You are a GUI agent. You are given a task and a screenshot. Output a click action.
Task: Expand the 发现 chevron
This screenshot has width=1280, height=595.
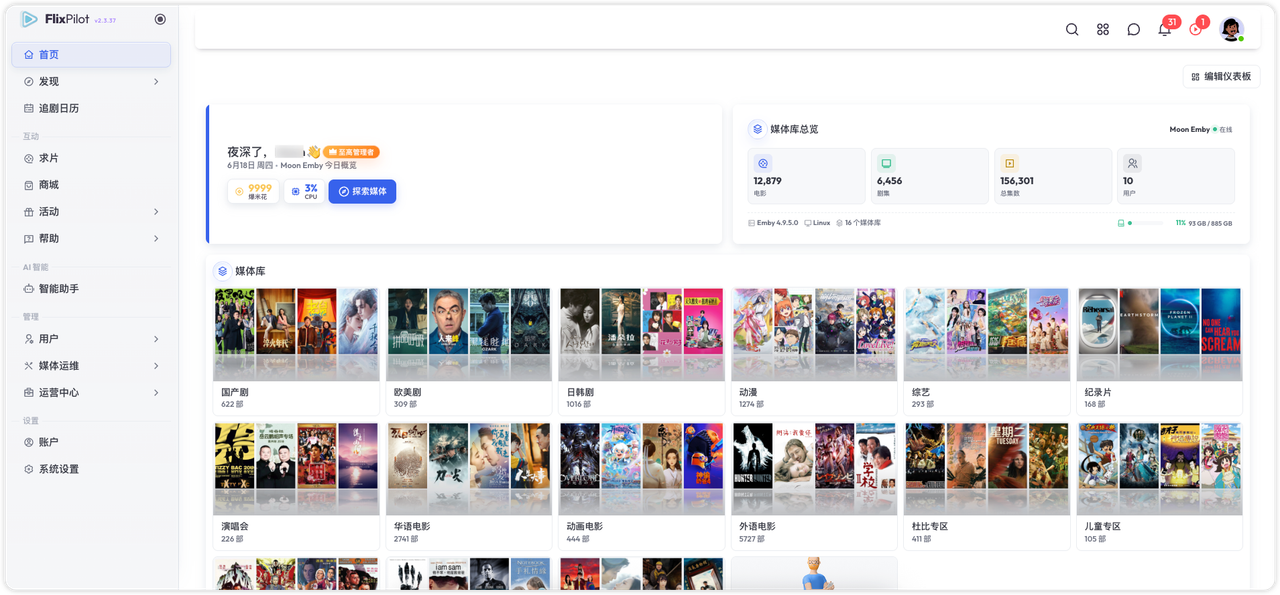(x=156, y=81)
